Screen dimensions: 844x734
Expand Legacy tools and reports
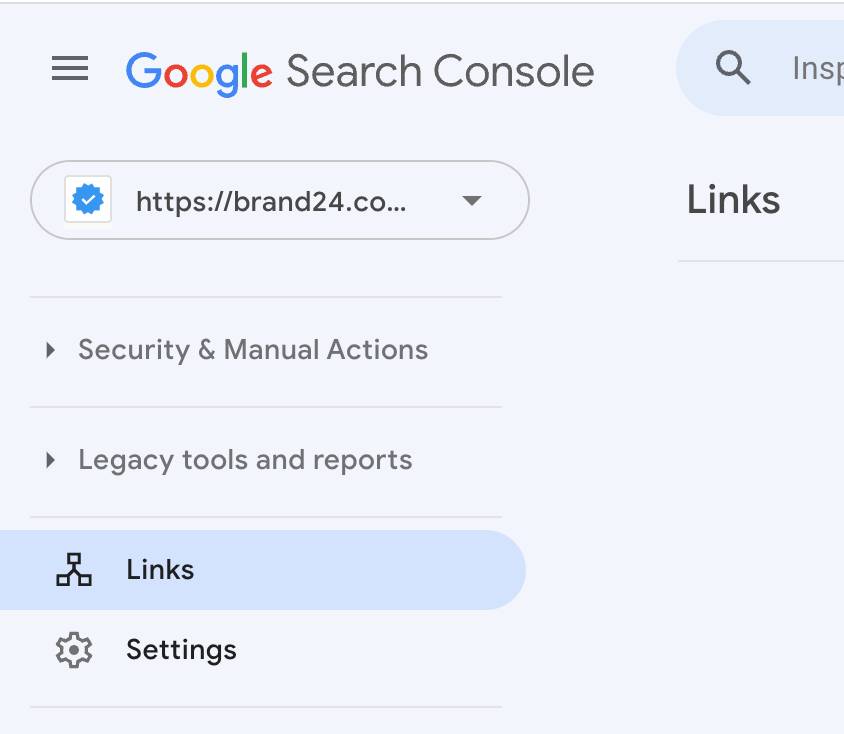point(50,460)
